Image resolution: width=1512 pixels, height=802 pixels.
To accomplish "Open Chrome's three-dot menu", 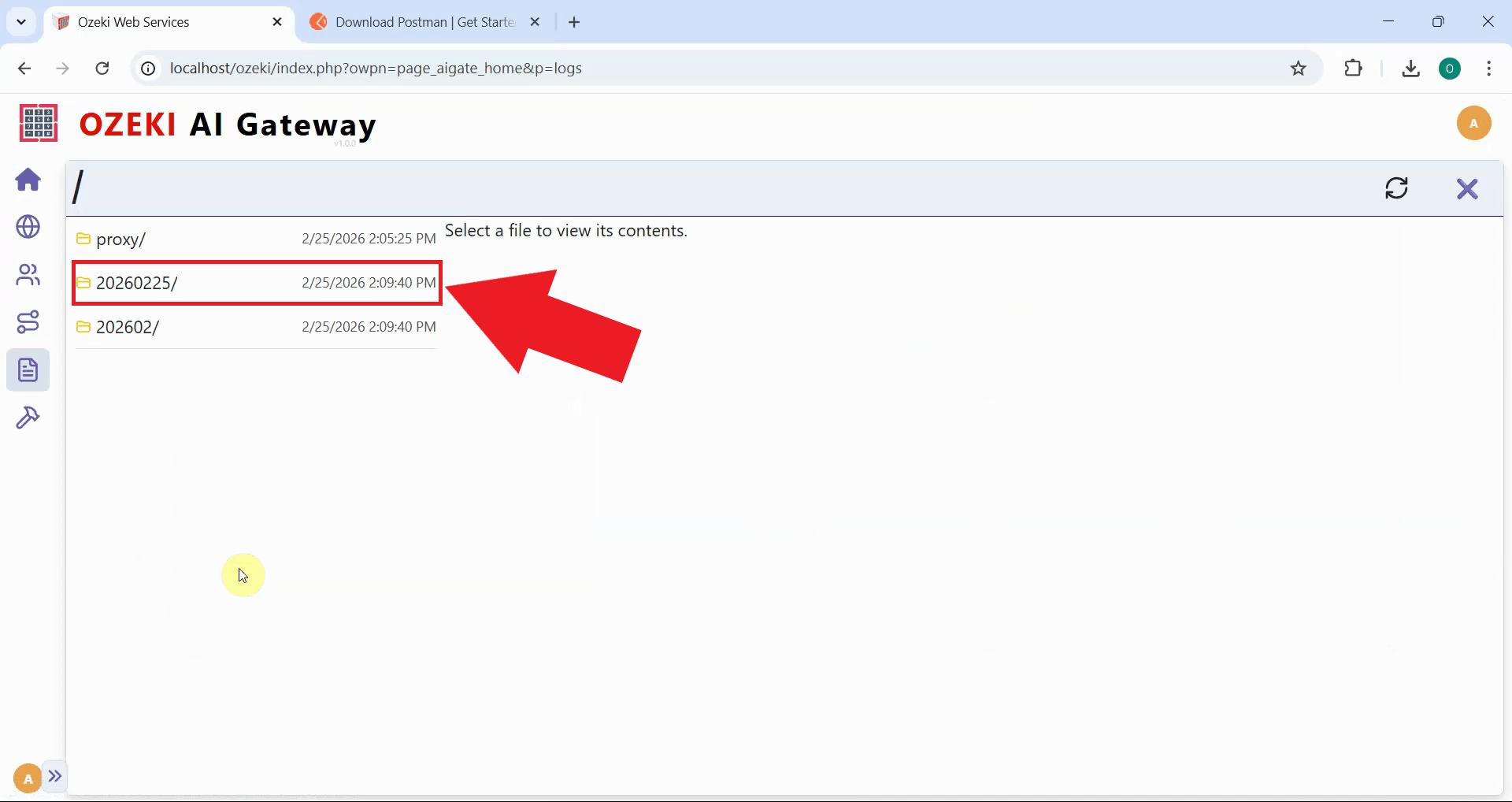I will pyautogui.click(x=1488, y=68).
